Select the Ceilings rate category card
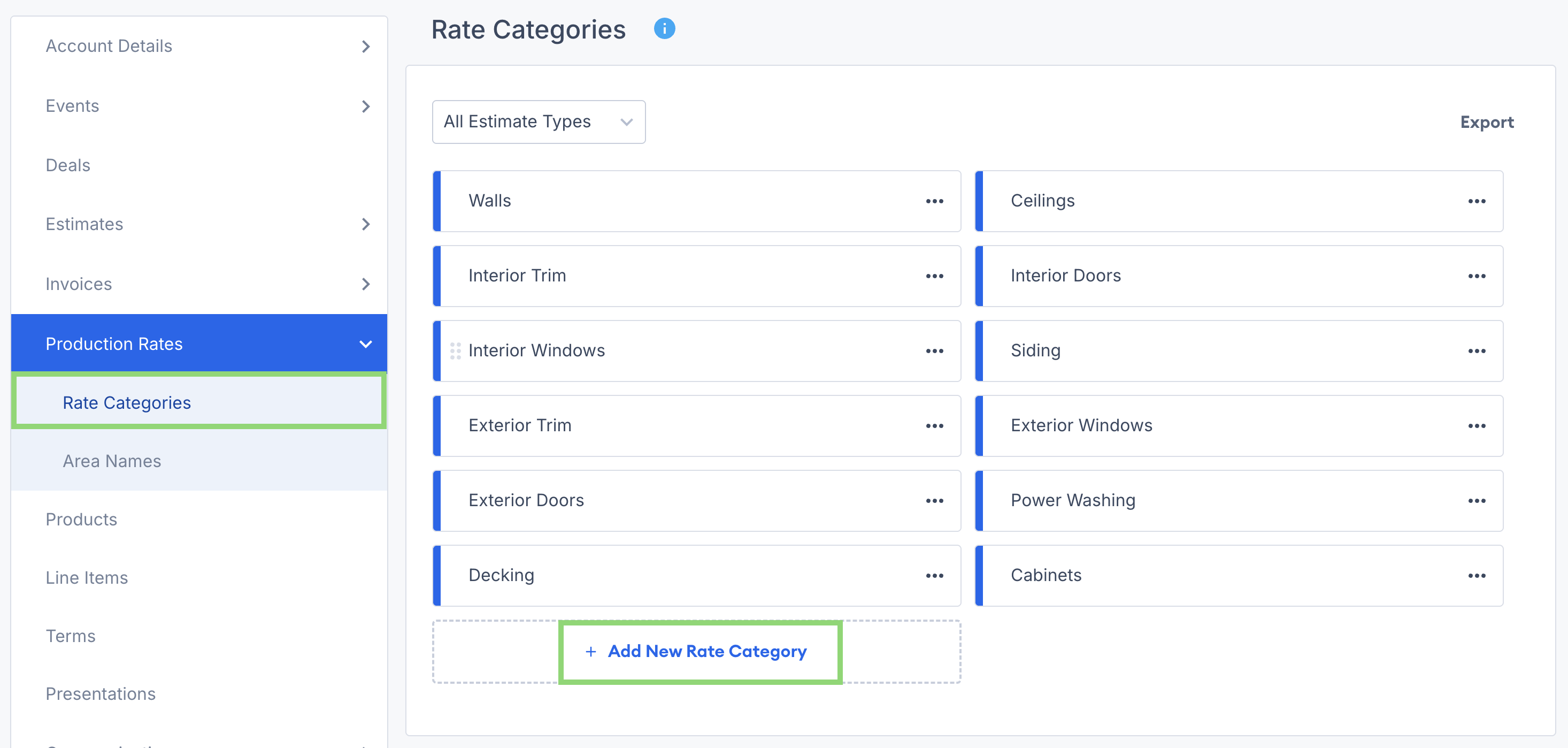 [1239, 201]
